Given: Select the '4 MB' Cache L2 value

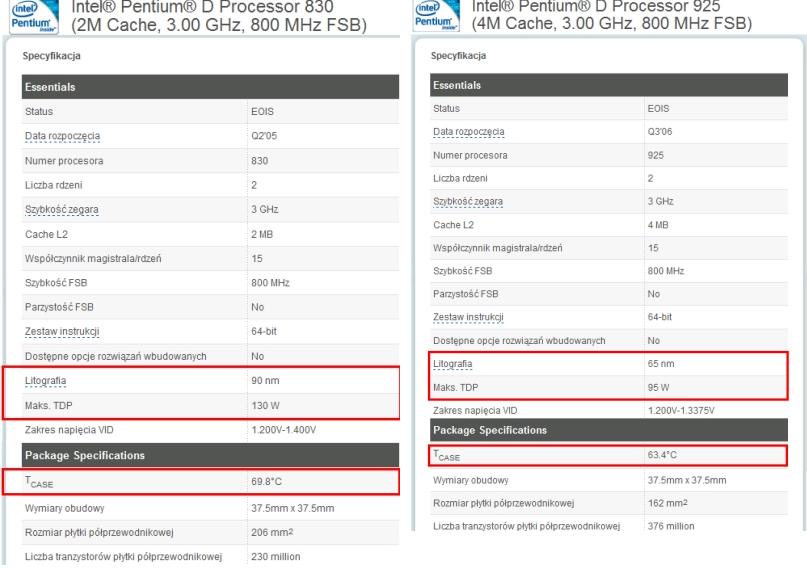Looking at the screenshot, I should [658, 225].
